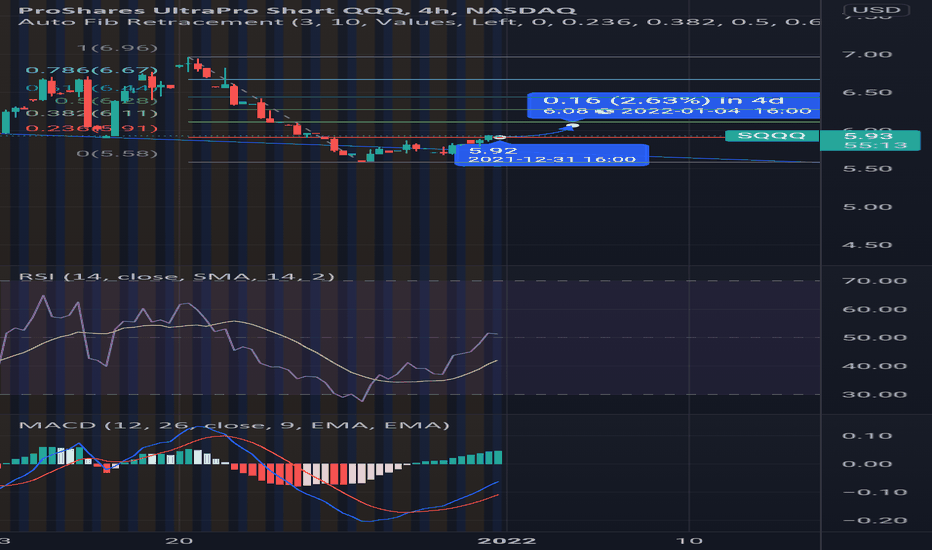This screenshot has width=932, height=550.
Task: Click the RSI 30.00 axis label
Action: 874,395
